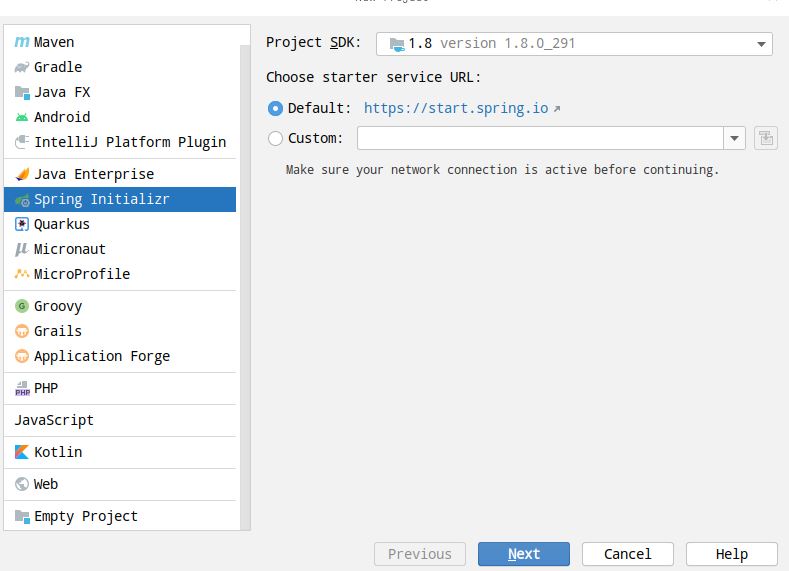This screenshot has width=789, height=571.
Task: Click the IntelliJ Platform Plugin icon
Action: point(22,142)
